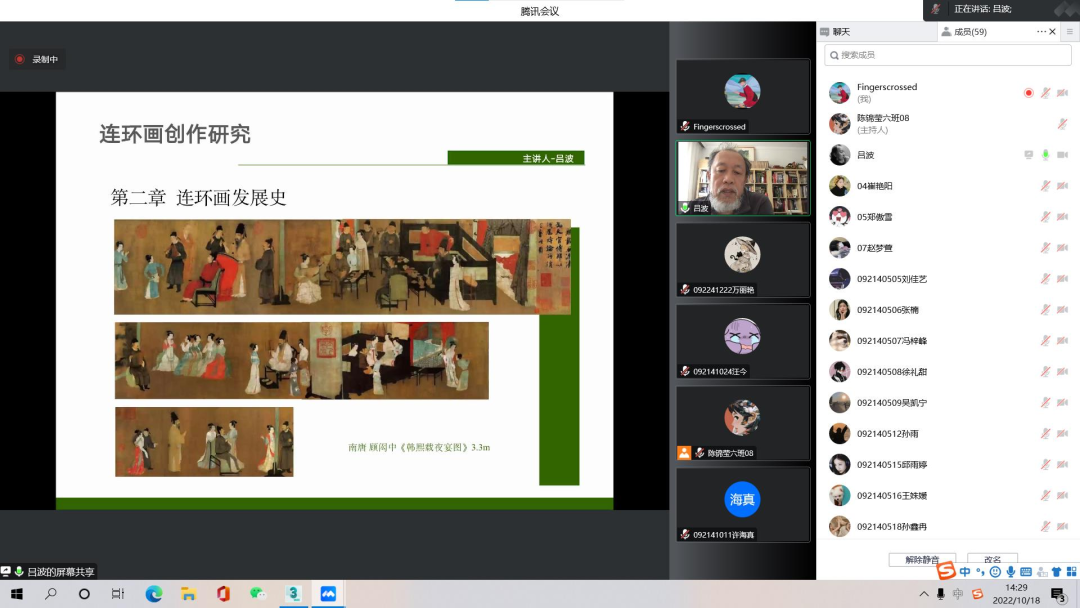1080x608 pixels.
Task: Click the 改名 rename button
Action: tap(992, 560)
